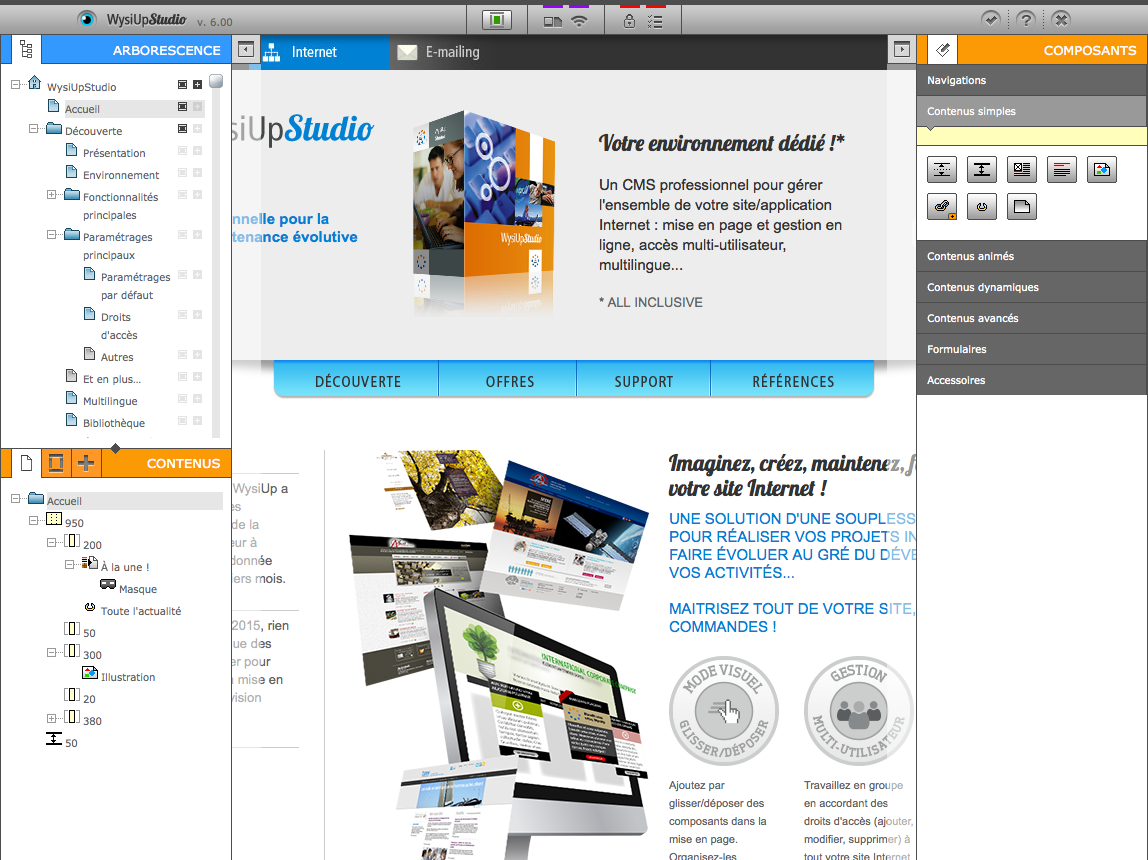The image size is (1148, 860).
Task: Select Toute l'actualité in contents tree
Action: [141, 611]
